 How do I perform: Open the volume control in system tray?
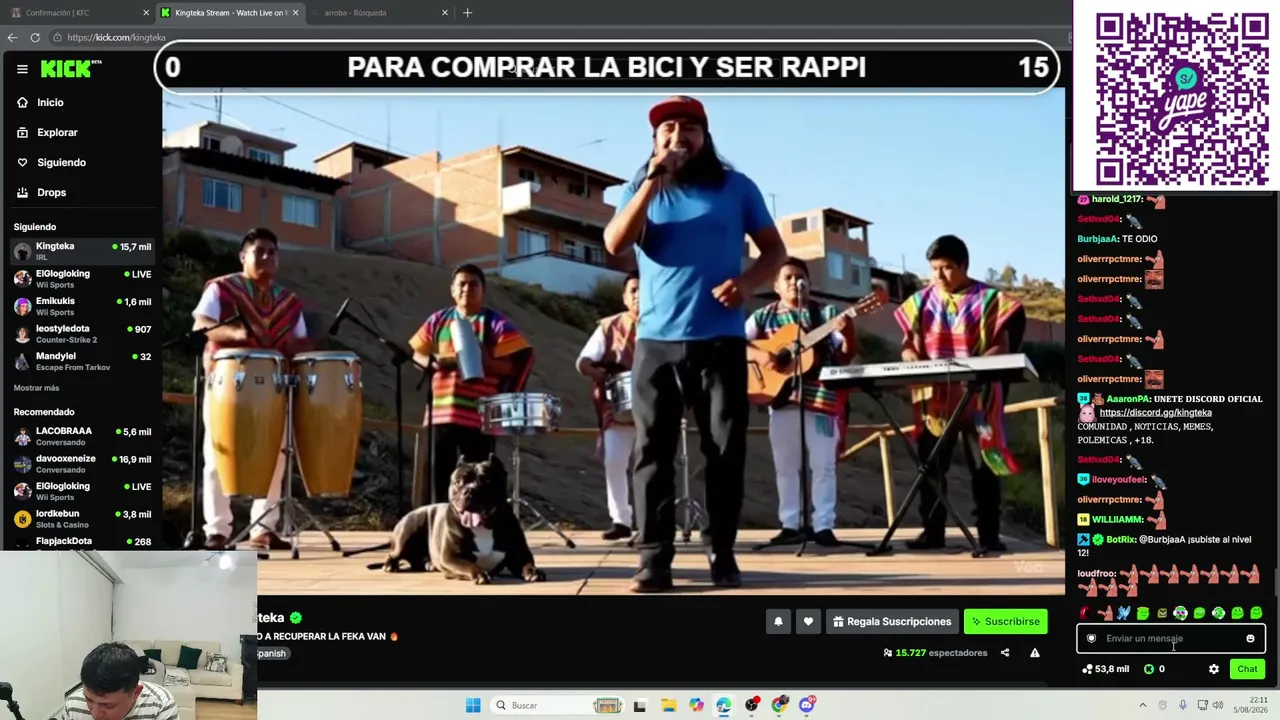point(1218,705)
